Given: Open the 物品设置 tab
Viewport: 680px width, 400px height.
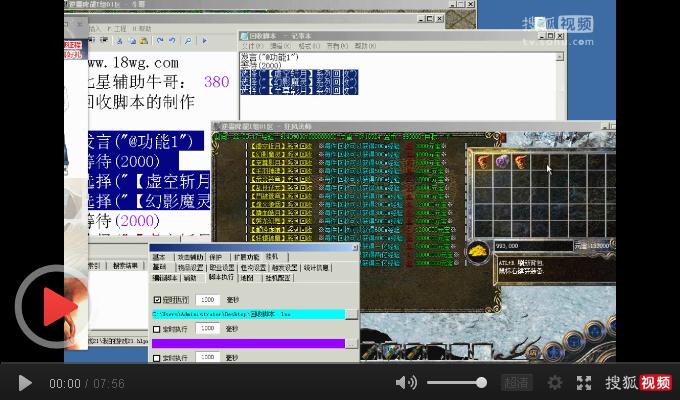Looking at the screenshot, I should click(191, 268).
